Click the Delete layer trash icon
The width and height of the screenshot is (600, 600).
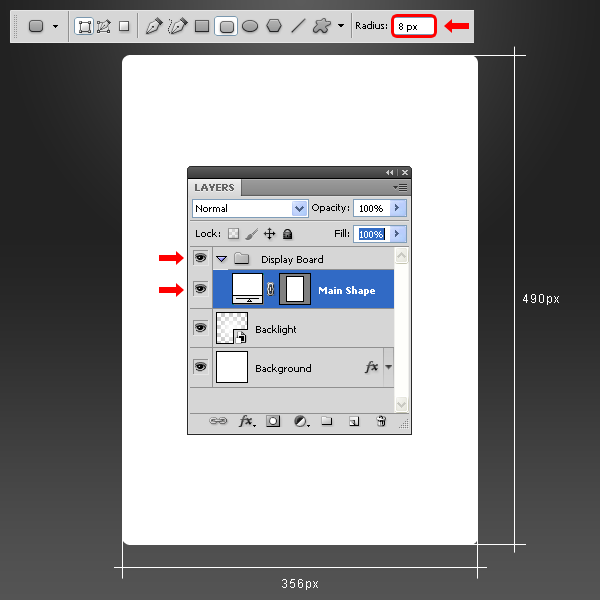point(381,422)
